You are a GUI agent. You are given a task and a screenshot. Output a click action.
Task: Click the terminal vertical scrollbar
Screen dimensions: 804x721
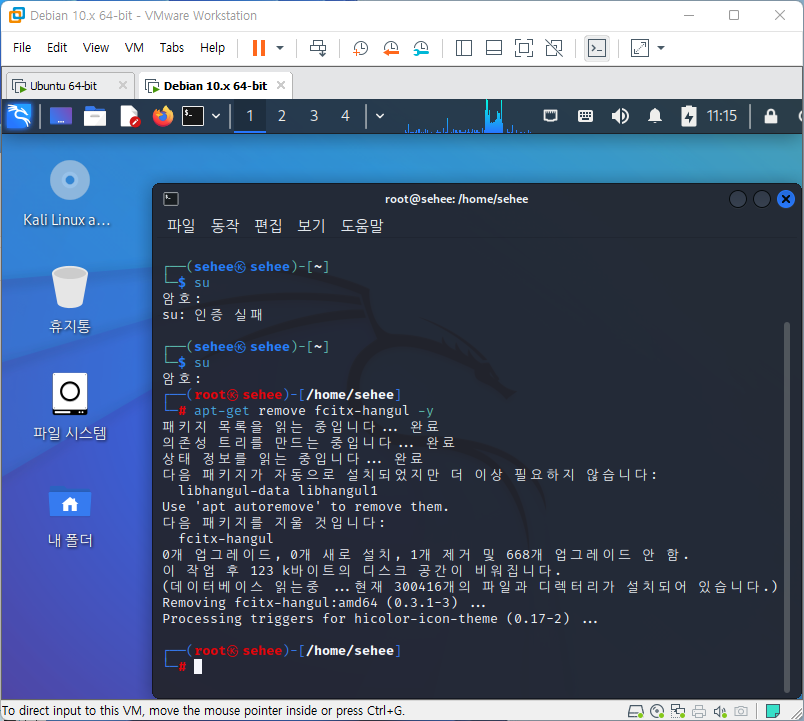coord(787,506)
